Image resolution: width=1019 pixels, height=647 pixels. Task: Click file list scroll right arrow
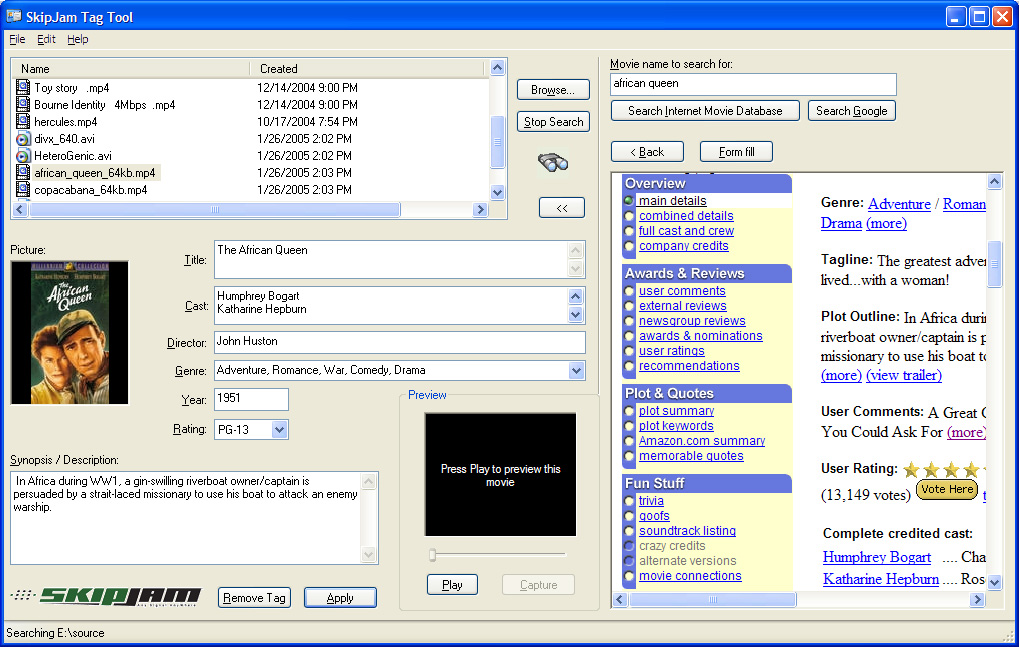click(x=480, y=209)
